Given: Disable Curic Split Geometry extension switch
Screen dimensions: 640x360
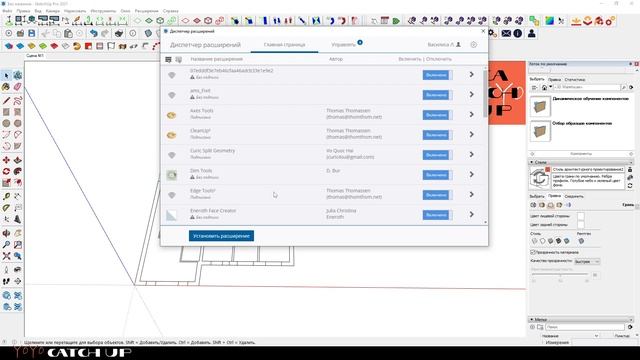Looking at the screenshot, I should click(x=438, y=155).
